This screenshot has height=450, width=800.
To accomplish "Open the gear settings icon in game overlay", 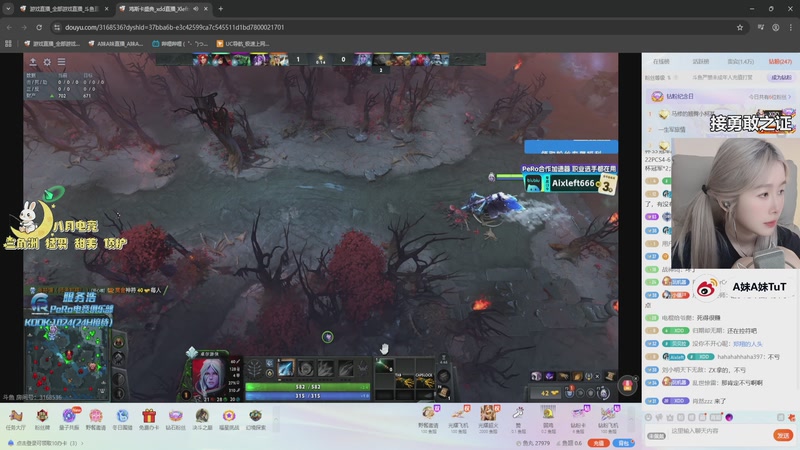I will click(x=47, y=62).
